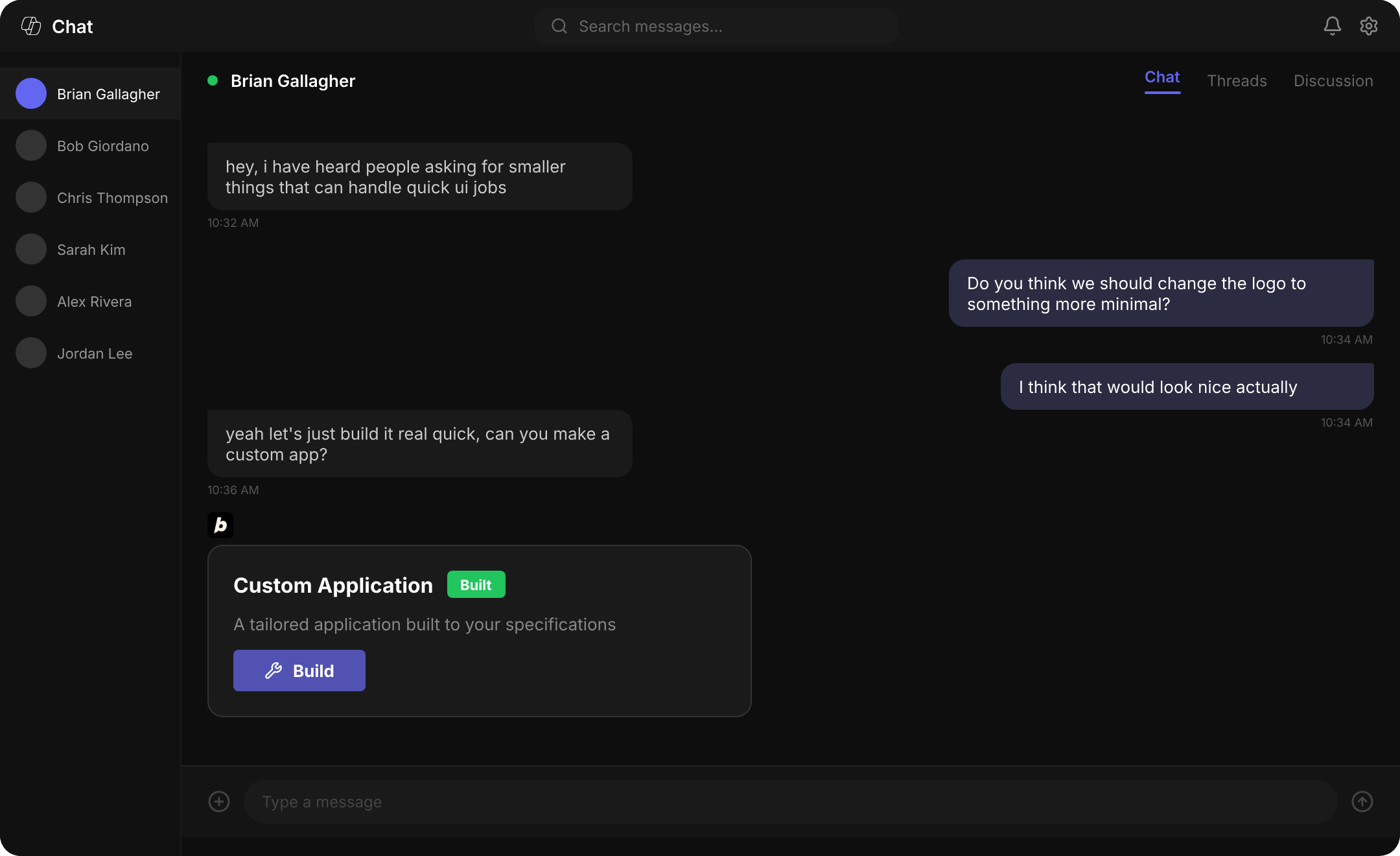Select Brian Gallagher in the sidebar

pos(91,93)
